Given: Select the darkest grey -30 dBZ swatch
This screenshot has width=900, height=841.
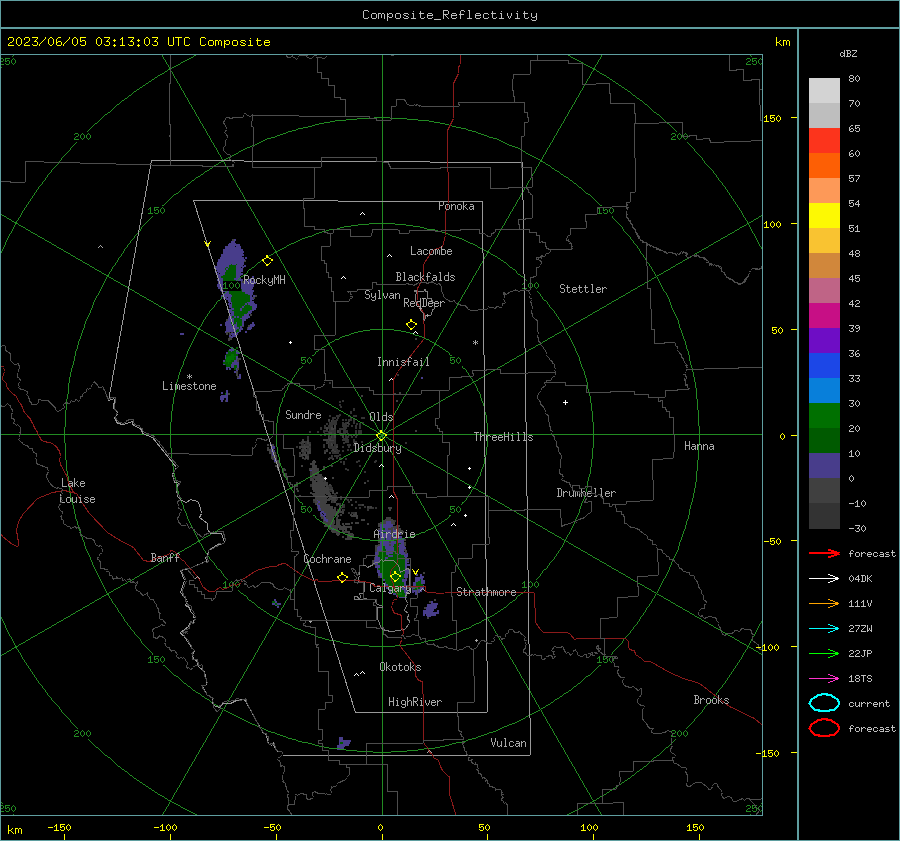Looking at the screenshot, I should coord(824,516).
